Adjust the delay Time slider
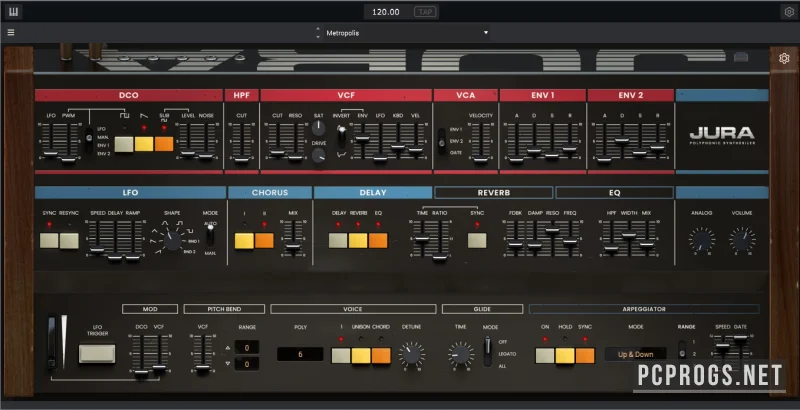This screenshot has width=800, height=410. tap(421, 238)
